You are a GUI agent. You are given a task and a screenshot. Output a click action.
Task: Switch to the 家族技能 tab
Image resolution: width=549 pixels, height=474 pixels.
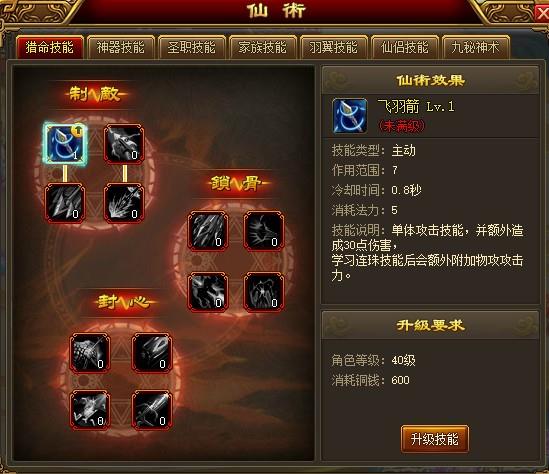[x=263, y=47]
